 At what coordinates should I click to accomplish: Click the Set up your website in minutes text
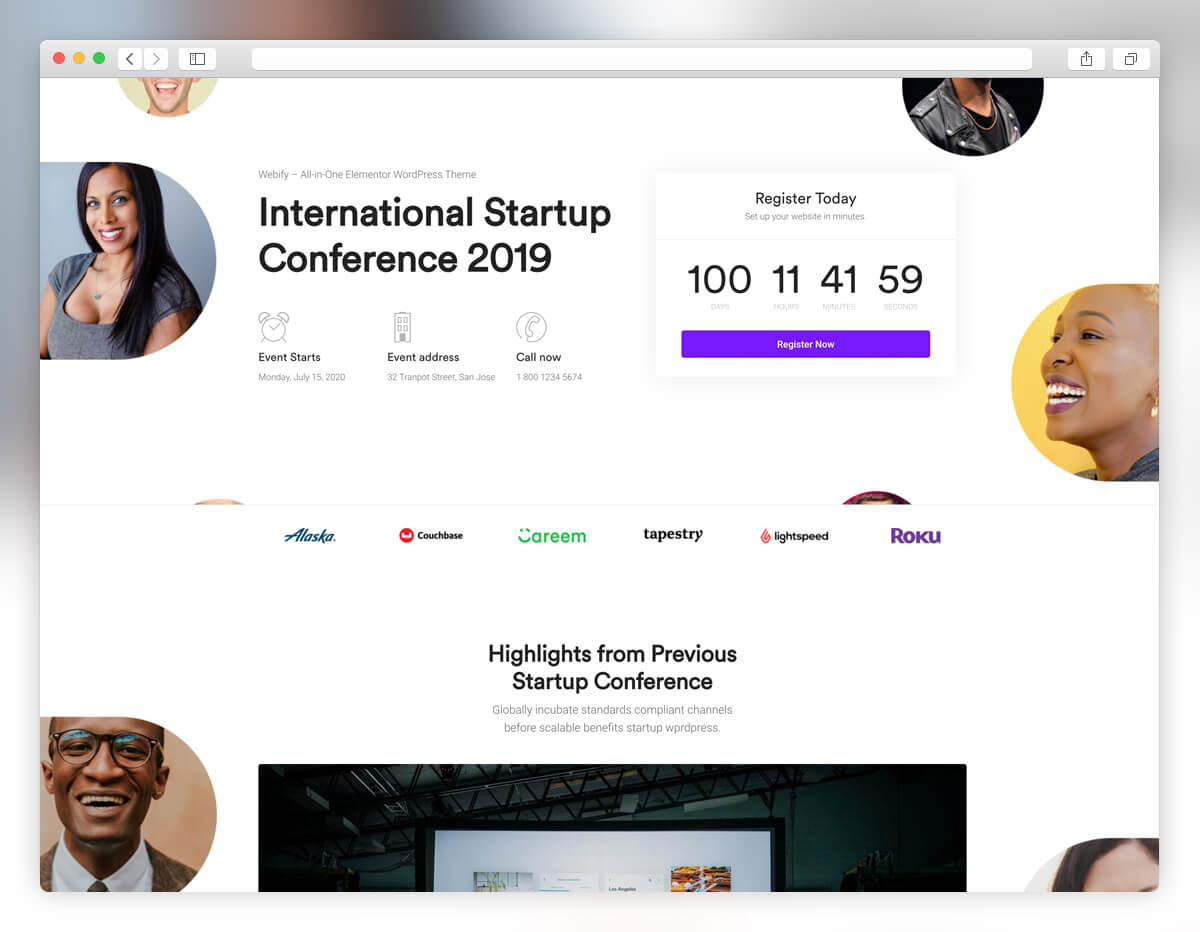pos(806,216)
